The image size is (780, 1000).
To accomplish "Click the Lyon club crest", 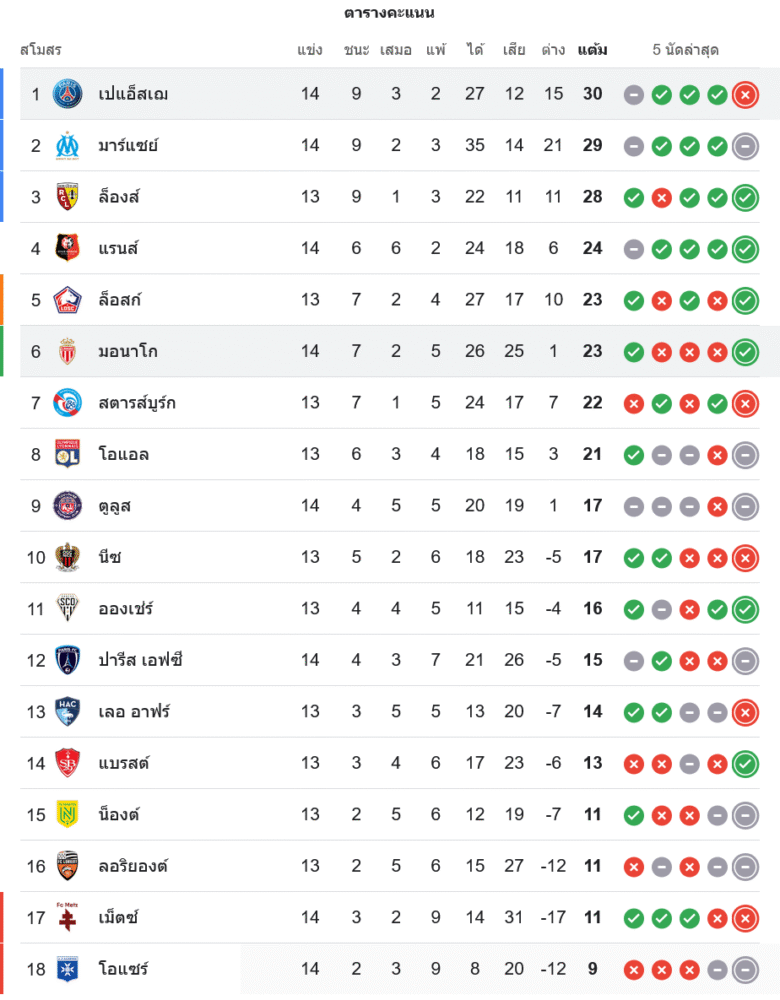I will coord(68,455).
